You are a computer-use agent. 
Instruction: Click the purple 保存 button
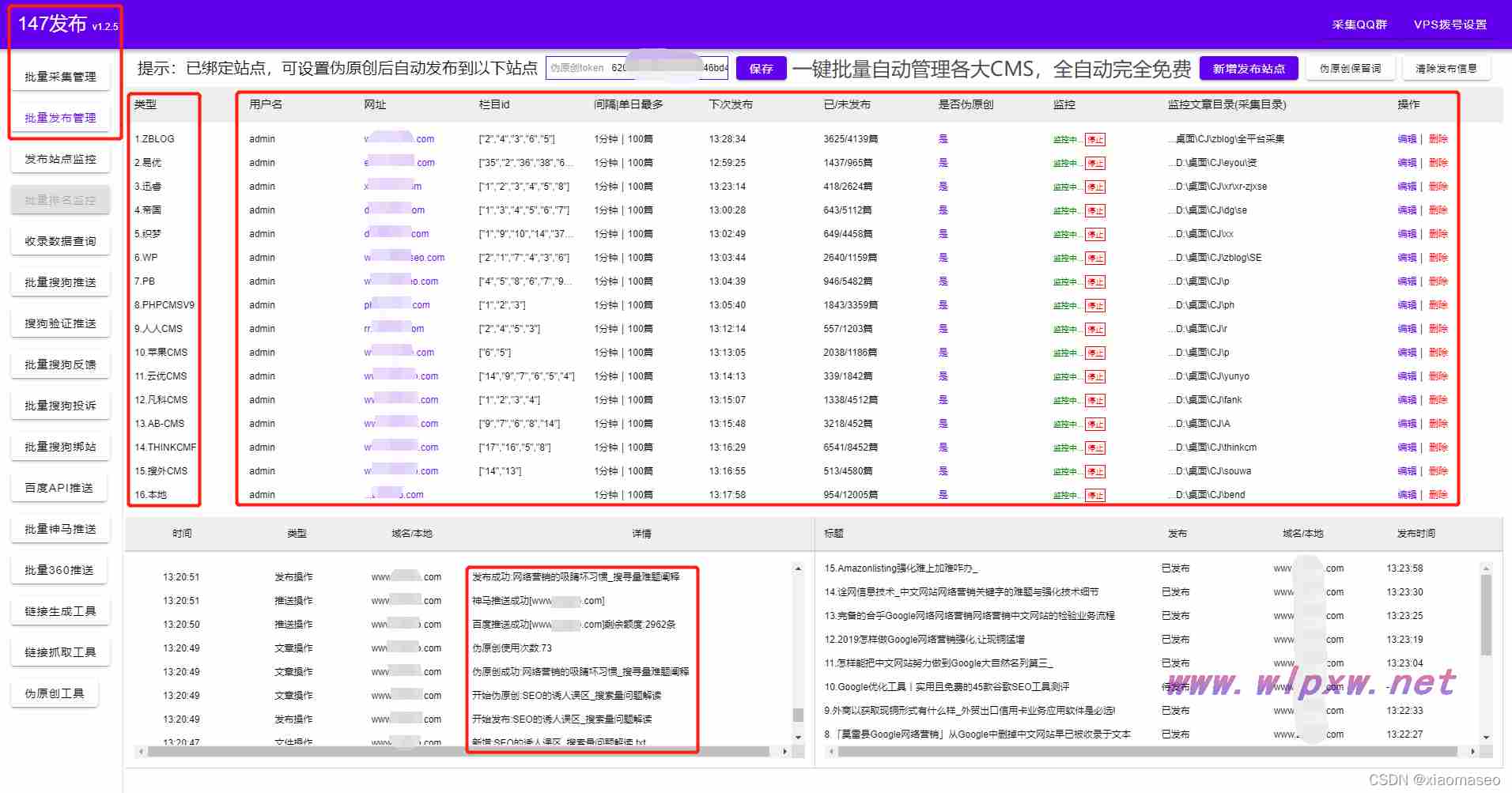click(x=761, y=69)
